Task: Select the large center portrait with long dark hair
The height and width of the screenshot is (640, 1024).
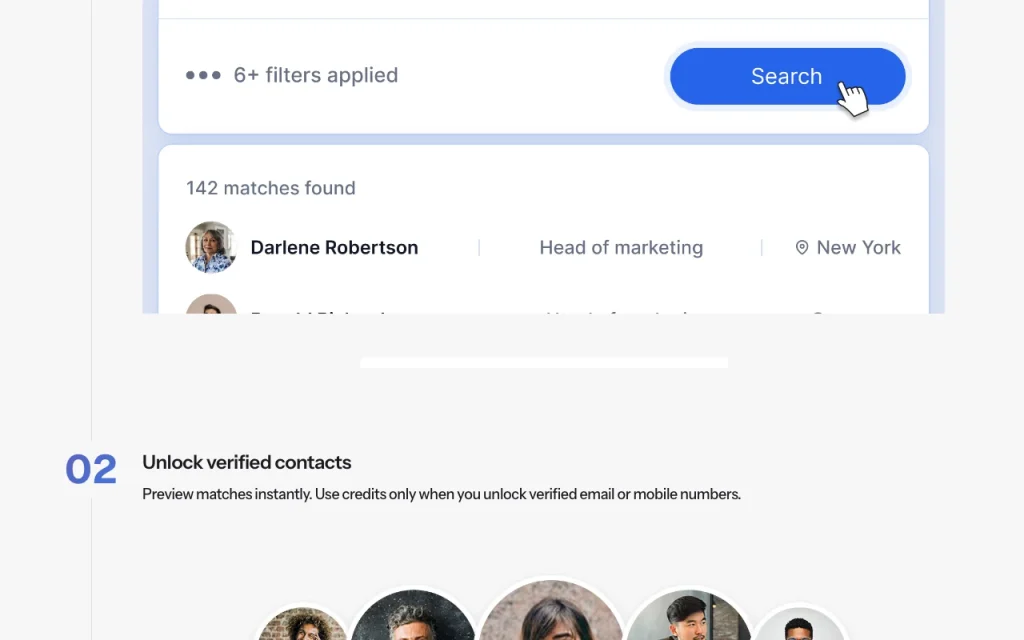Action: (x=551, y=610)
